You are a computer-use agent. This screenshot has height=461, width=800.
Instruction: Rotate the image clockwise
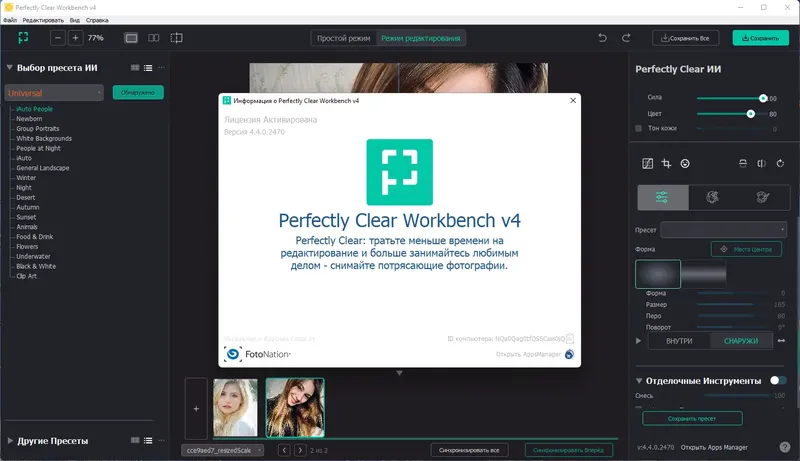[x=780, y=163]
